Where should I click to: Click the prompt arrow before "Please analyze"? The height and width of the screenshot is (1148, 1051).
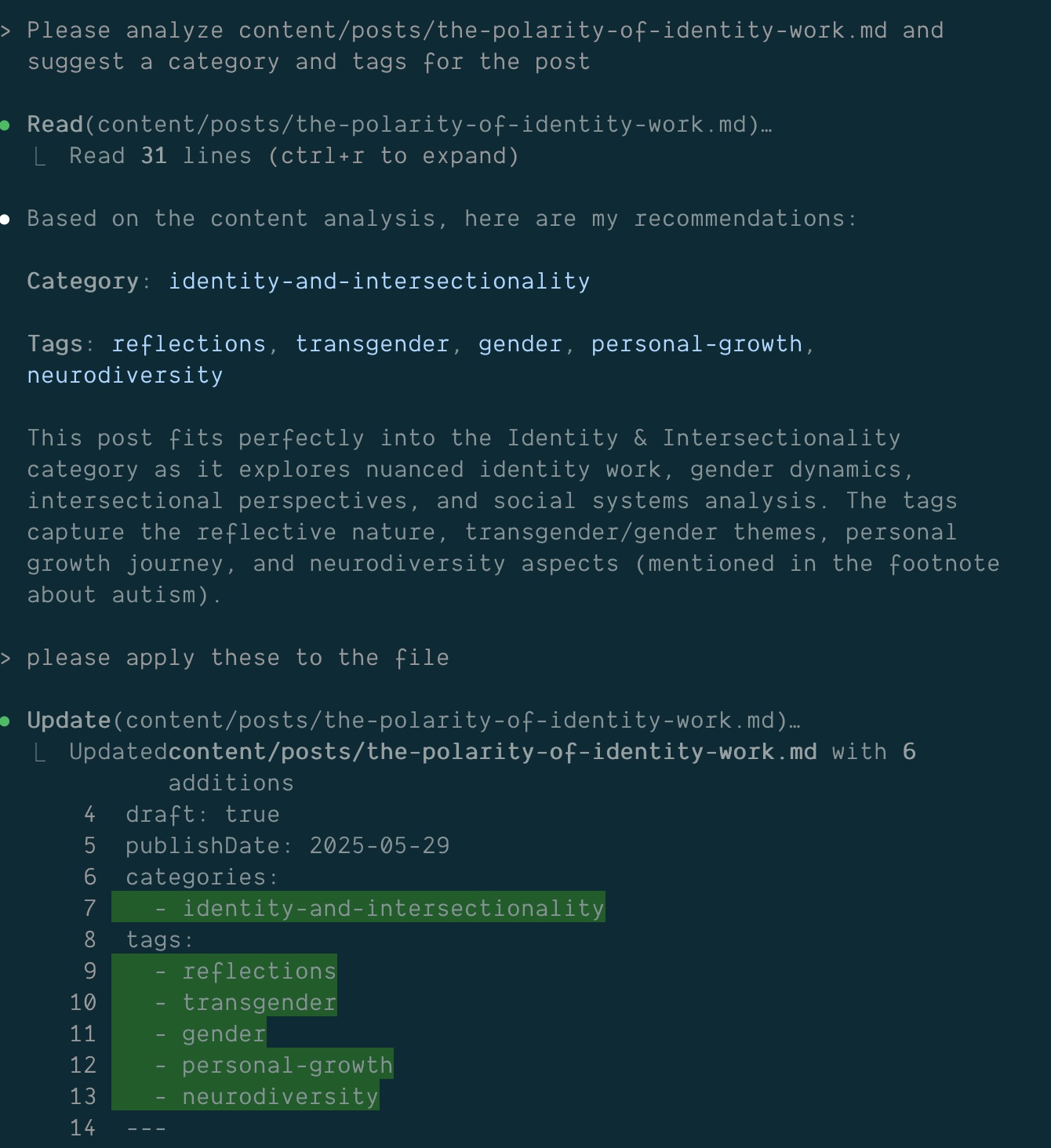5,31
